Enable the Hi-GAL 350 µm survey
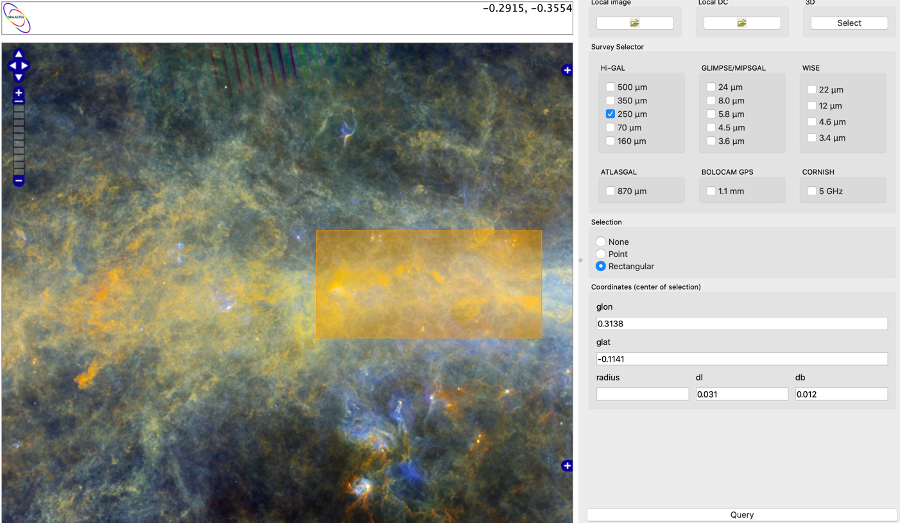This screenshot has height=525, width=902. tap(610, 101)
